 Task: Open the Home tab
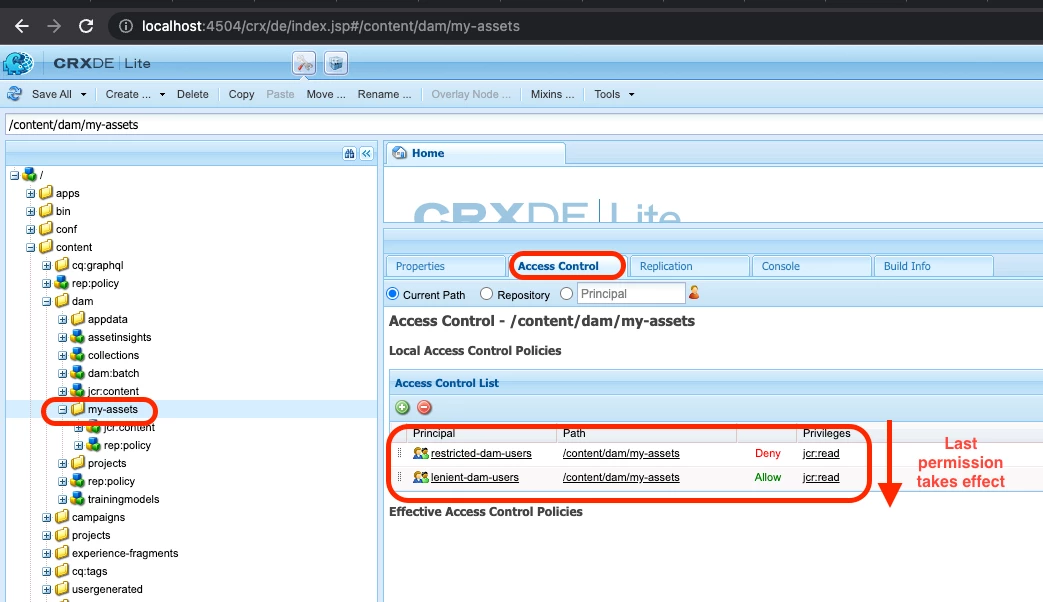pos(475,153)
